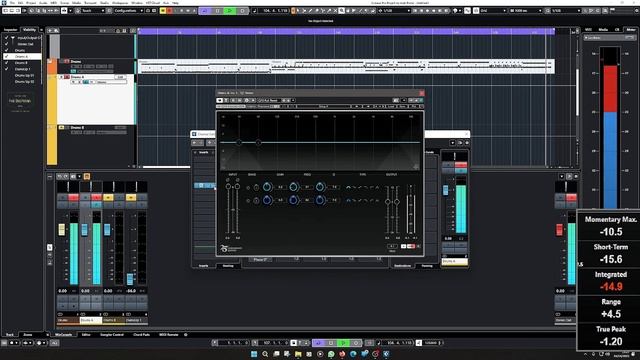Image resolution: width=640 pixels, height=360 pixels.
Task: Open the Touch automation mode dropdown
Action: (x=92, y=11)
